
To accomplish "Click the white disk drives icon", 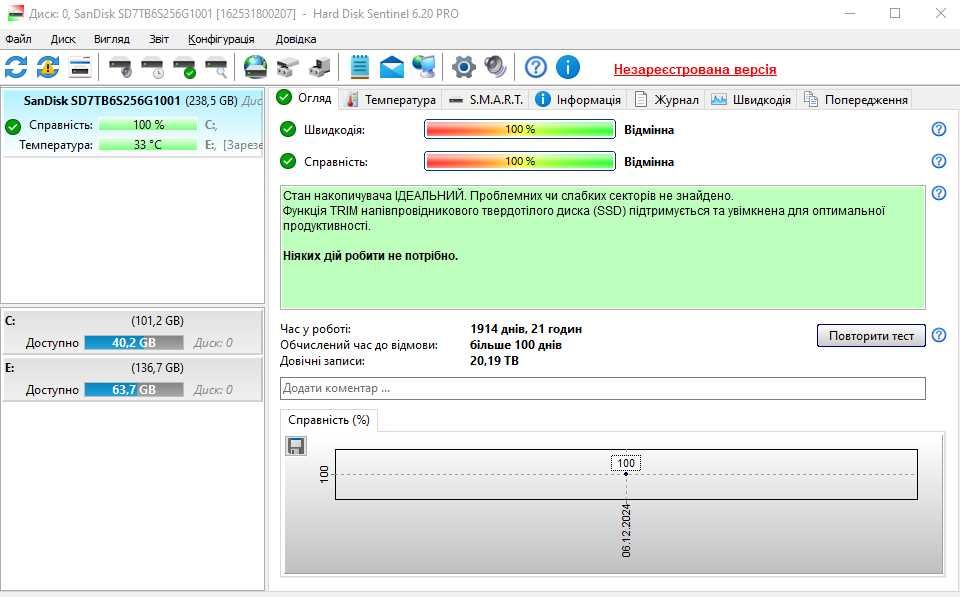I will (x=288, y=67).
